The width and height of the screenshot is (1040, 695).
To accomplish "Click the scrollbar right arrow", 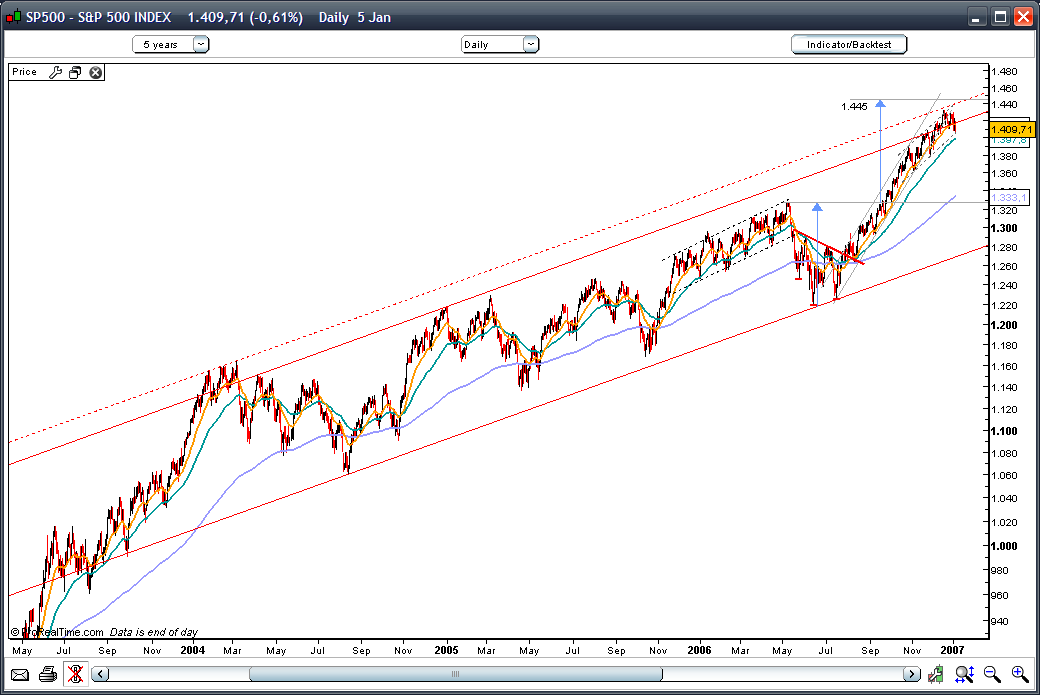I will pyautogui.click(x=912, y=674).
